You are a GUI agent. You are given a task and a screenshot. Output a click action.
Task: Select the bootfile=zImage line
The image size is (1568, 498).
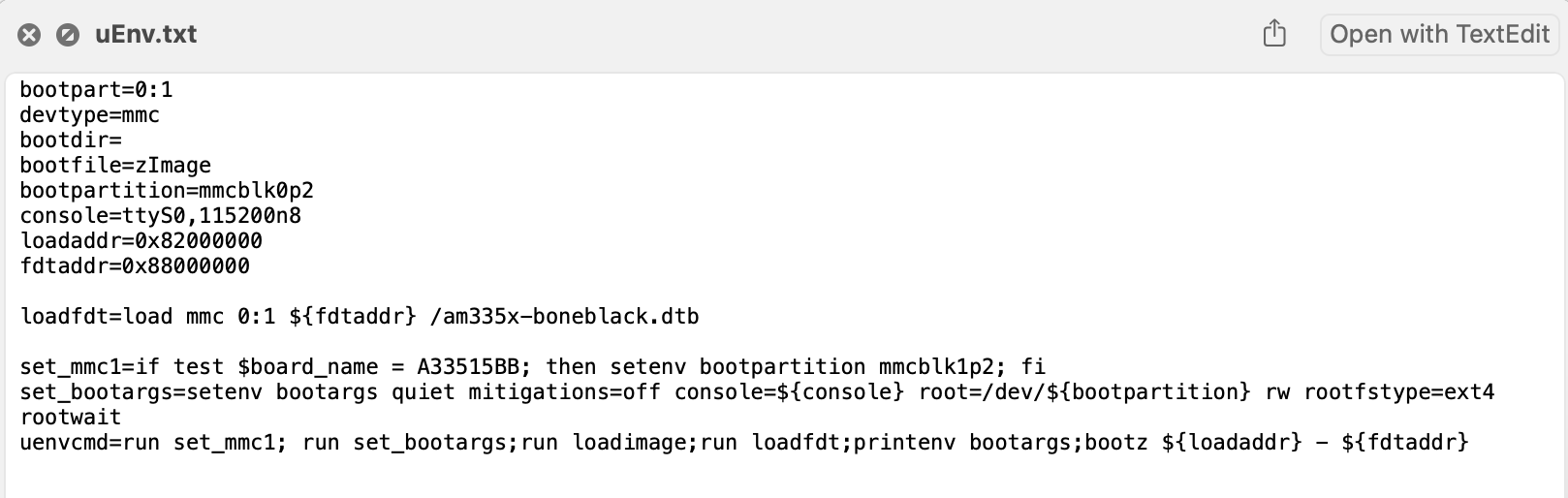click(115, 166)
